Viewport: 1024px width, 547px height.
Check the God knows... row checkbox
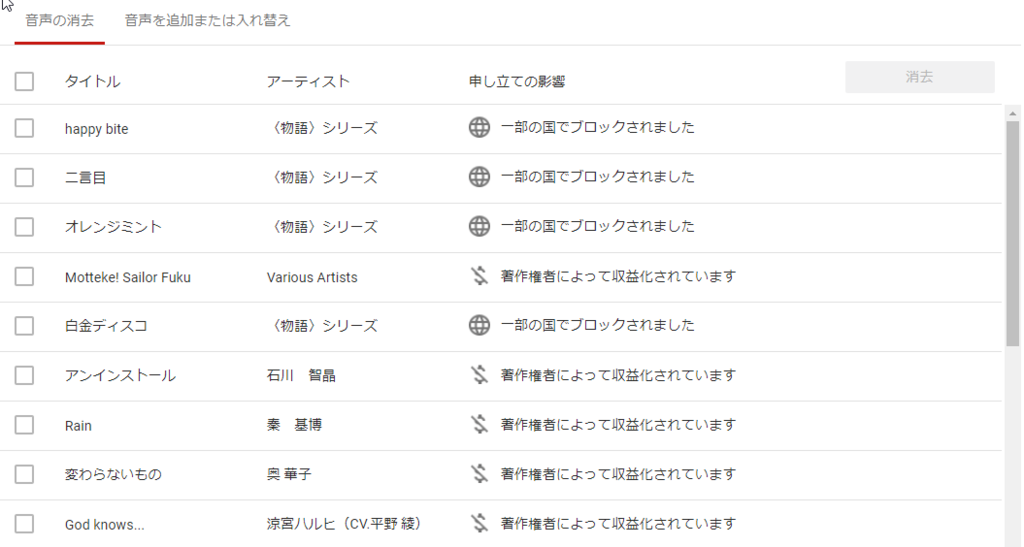pos(24,524)
